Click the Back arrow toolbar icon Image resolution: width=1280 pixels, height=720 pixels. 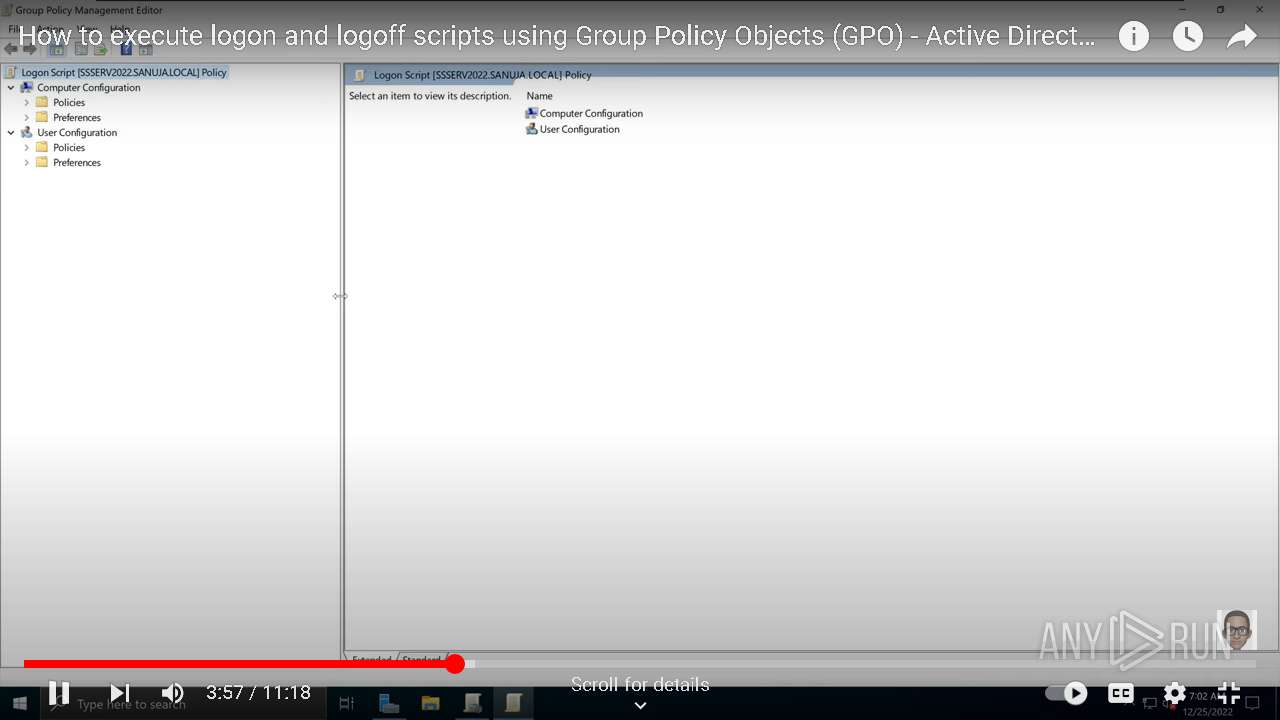pos(11,49)
